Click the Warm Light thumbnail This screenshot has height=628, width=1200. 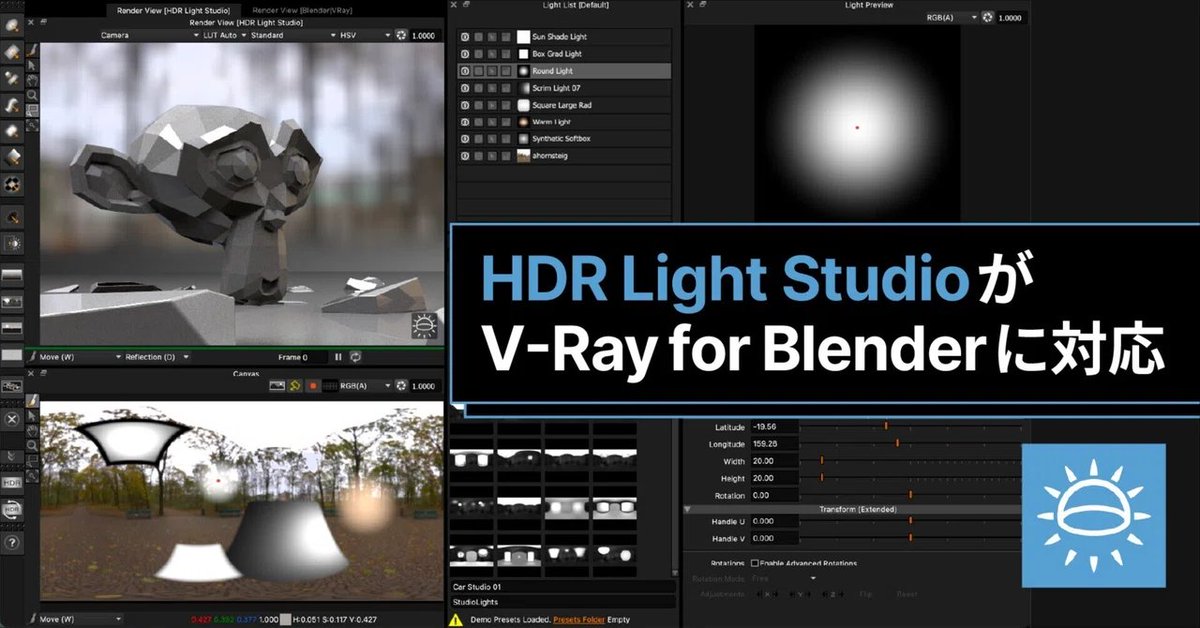[523, 122]
